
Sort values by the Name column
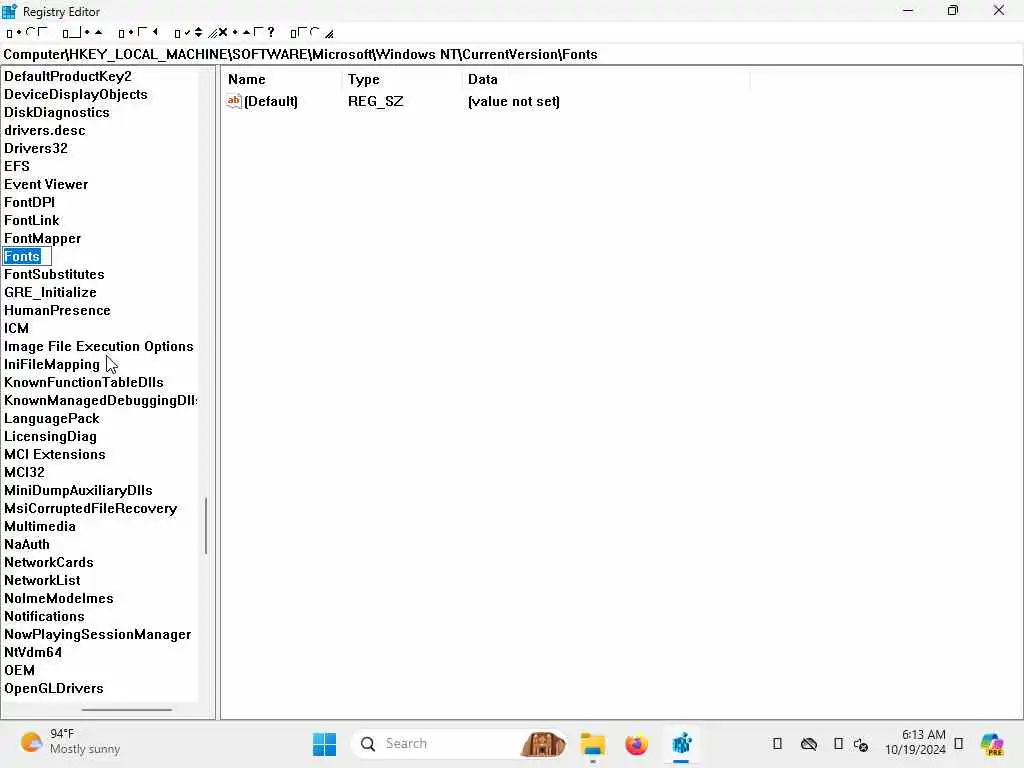281,79
